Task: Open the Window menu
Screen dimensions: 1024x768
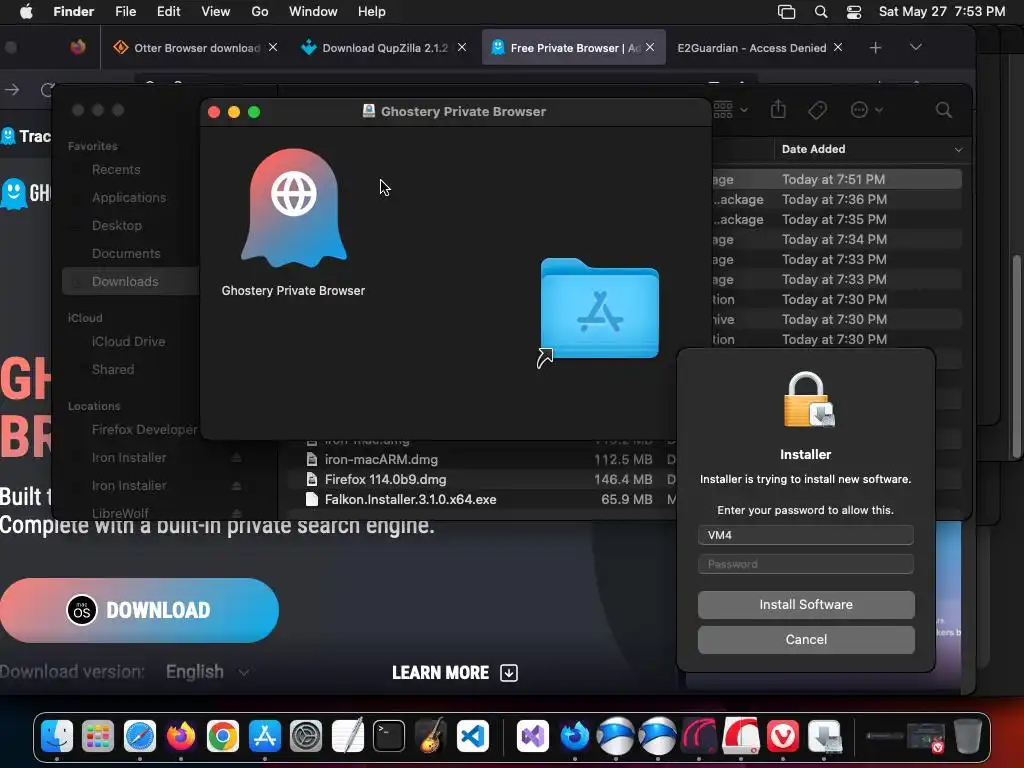Action: click(313, 12)
